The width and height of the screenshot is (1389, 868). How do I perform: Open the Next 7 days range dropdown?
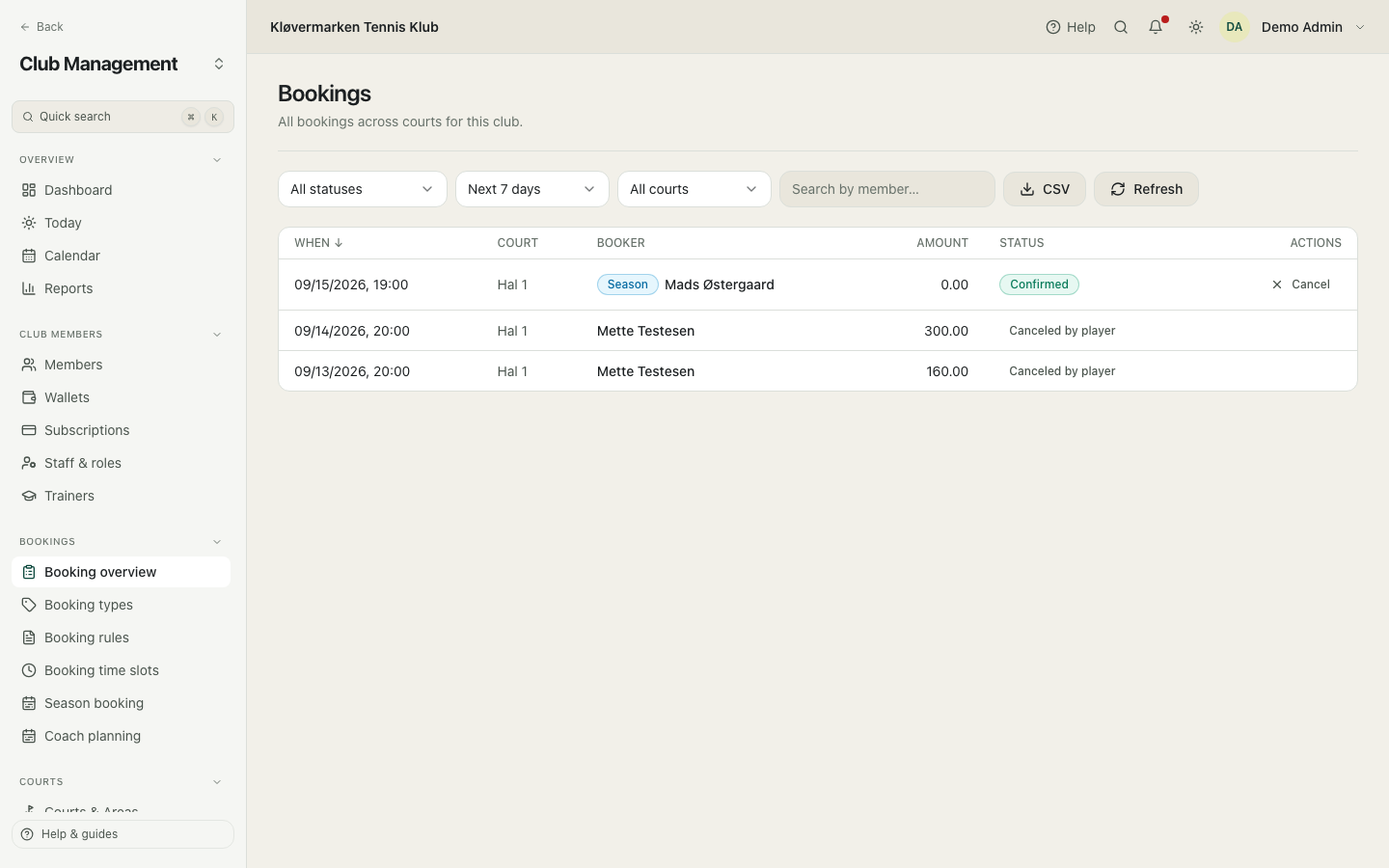click(x=532, y=189)
